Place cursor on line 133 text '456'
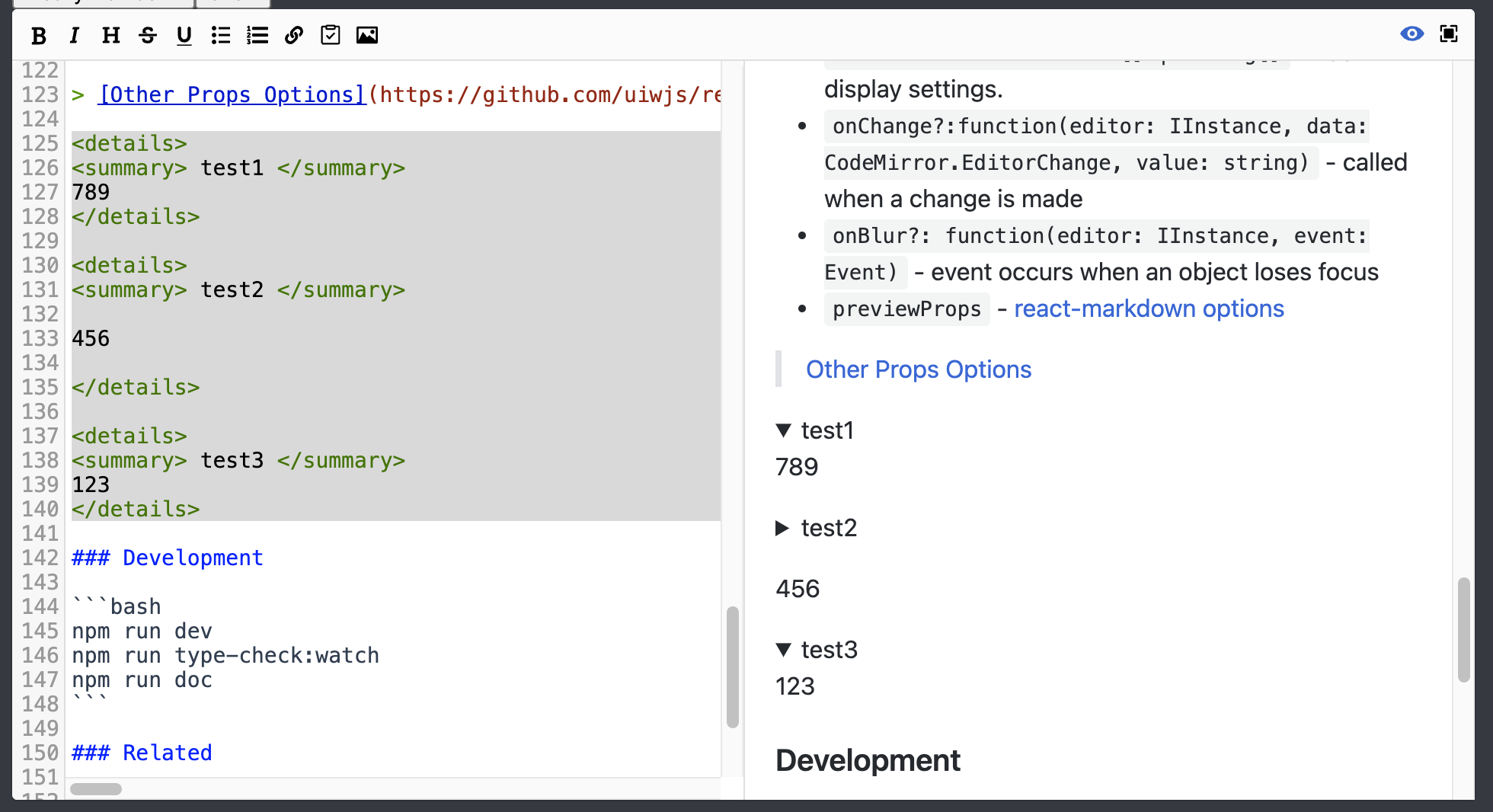The width and height of the screenshot is (1493, 812). [91, 338]
